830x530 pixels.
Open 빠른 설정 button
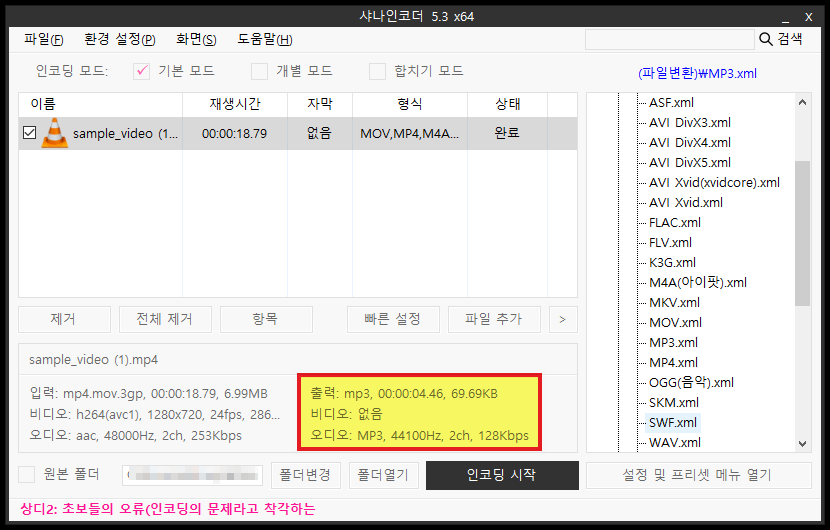[393, 319]
